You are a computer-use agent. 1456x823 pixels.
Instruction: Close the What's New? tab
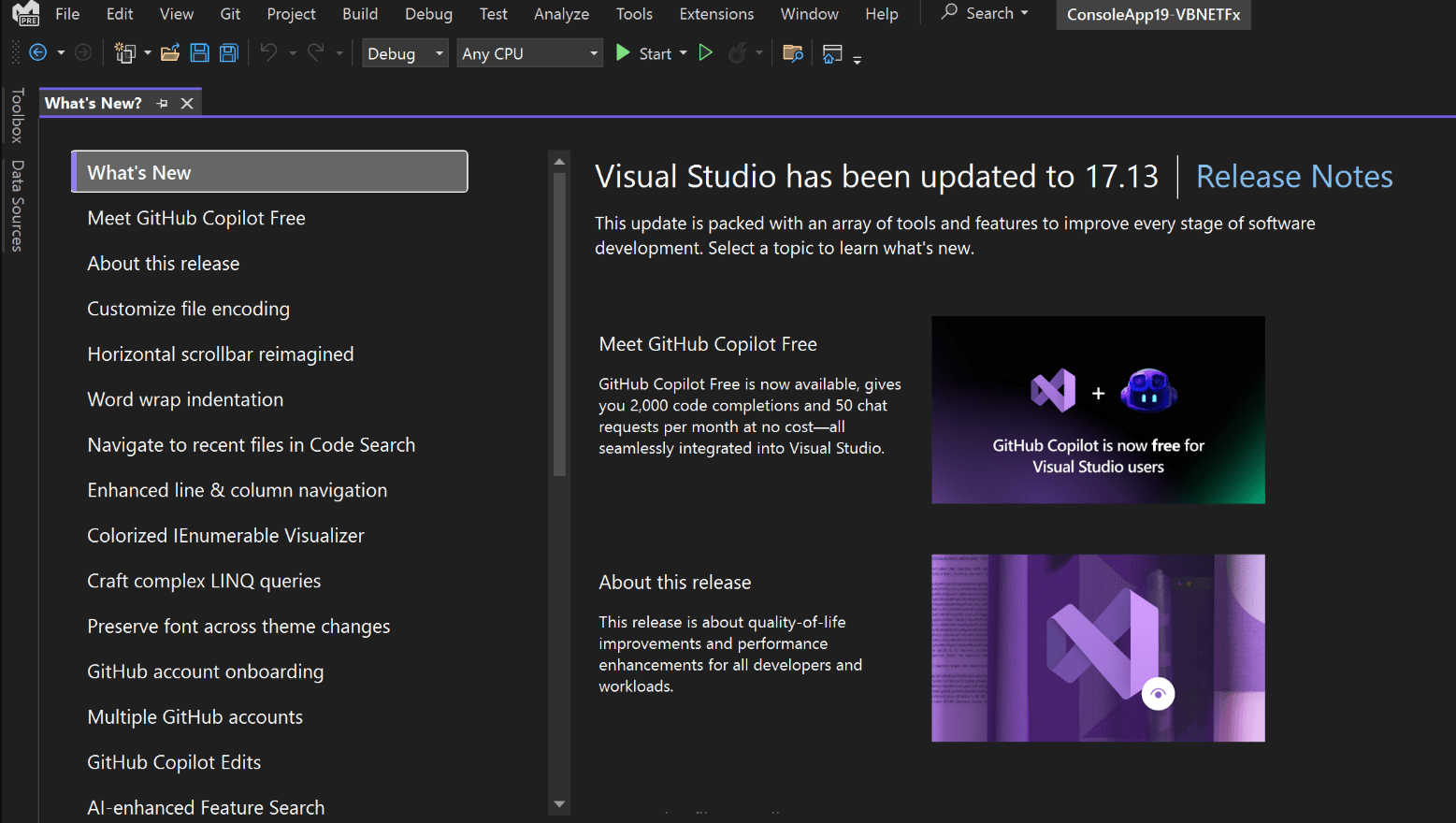[187, 103]
